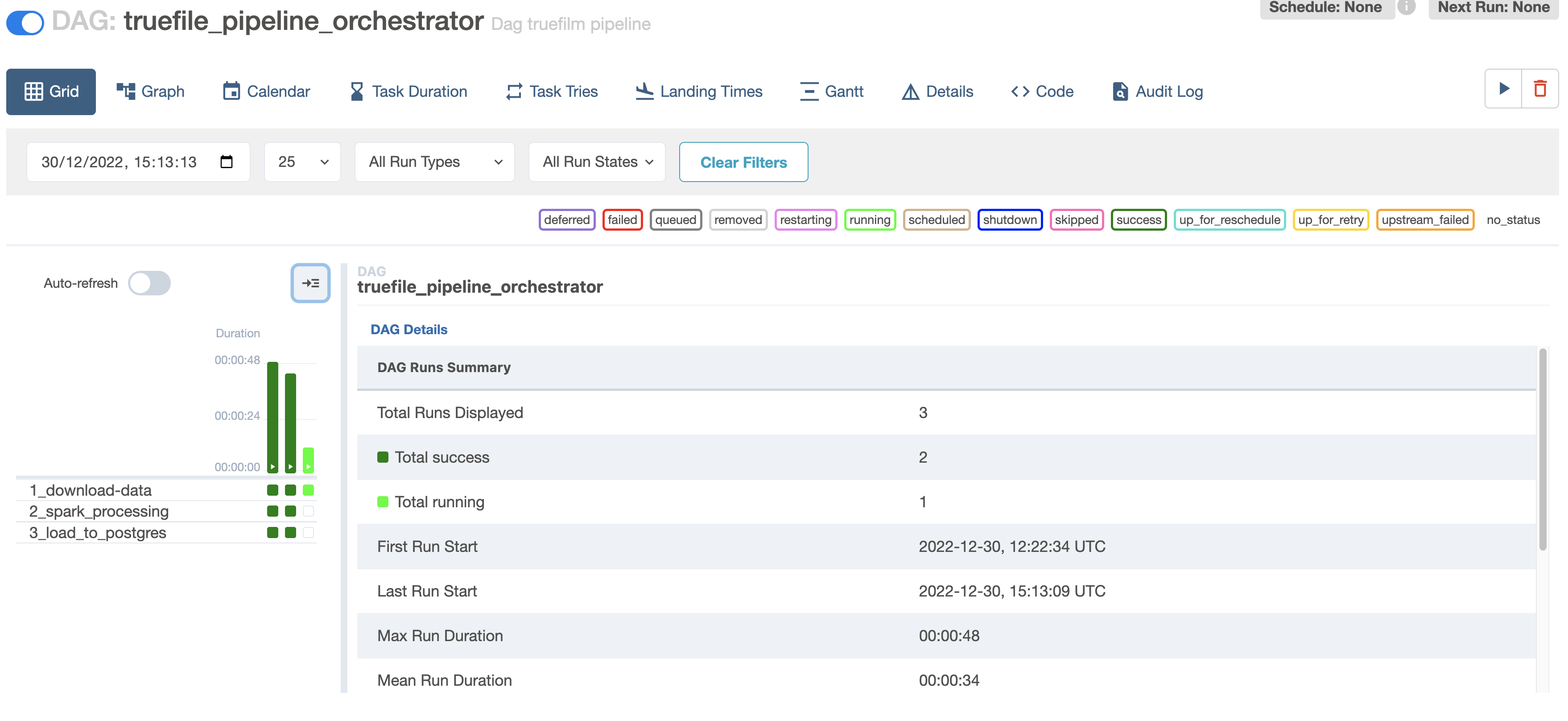Open the Graph view tab

pos(150,91)
